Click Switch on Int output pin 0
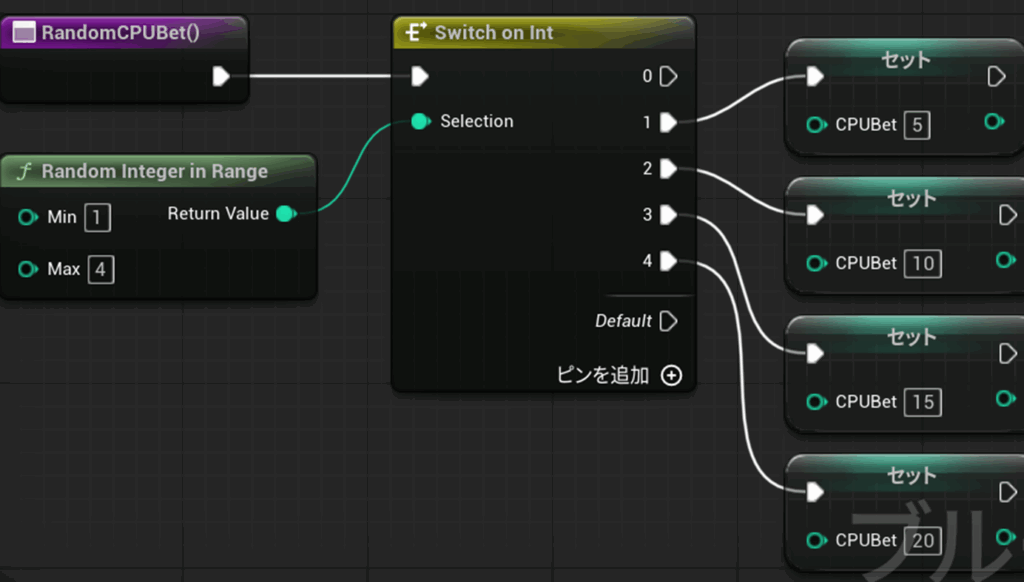The height and width of the screenshot is (582, 1024). [668, 76]
